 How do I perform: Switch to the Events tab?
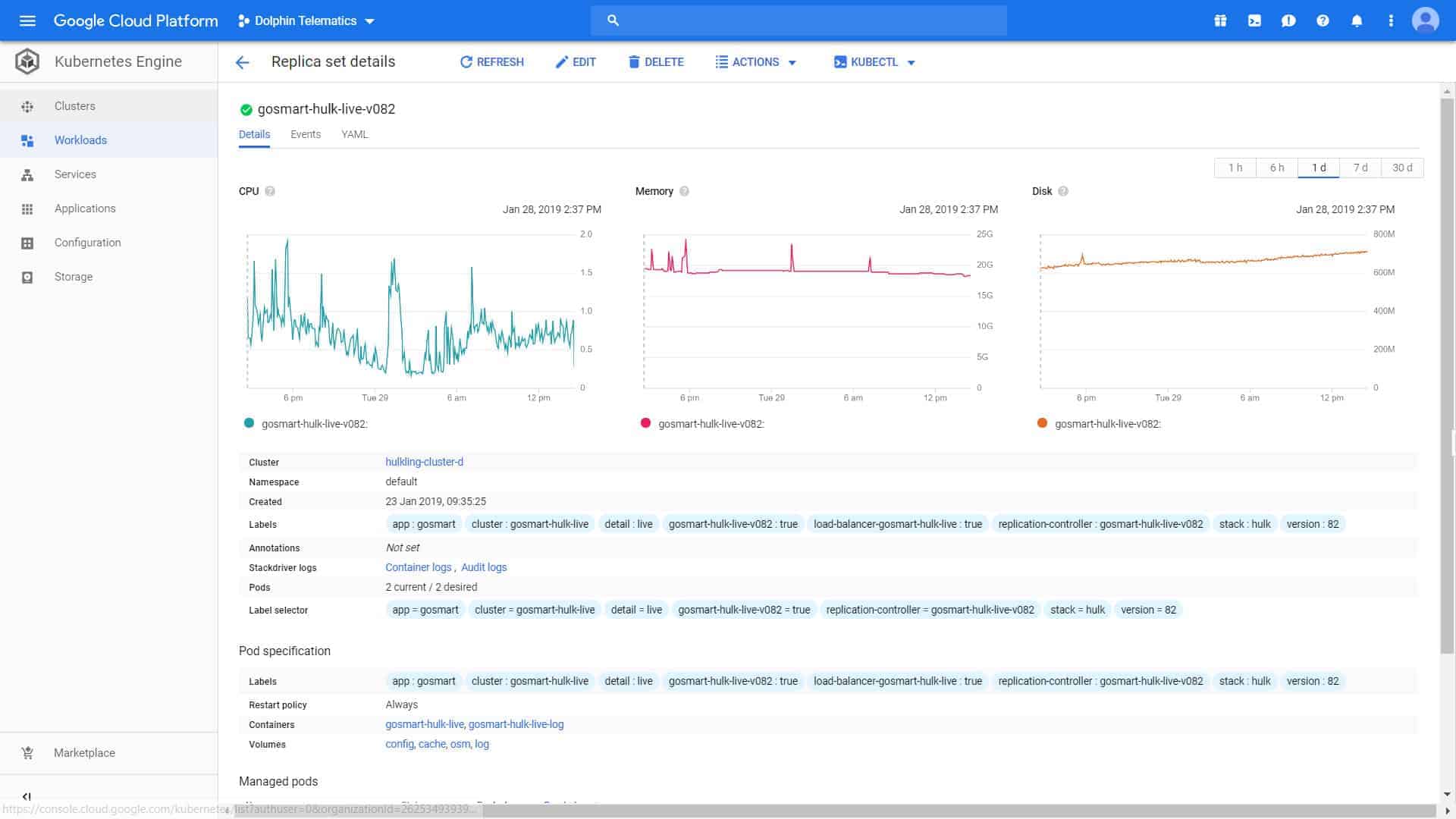coord(306,134)
